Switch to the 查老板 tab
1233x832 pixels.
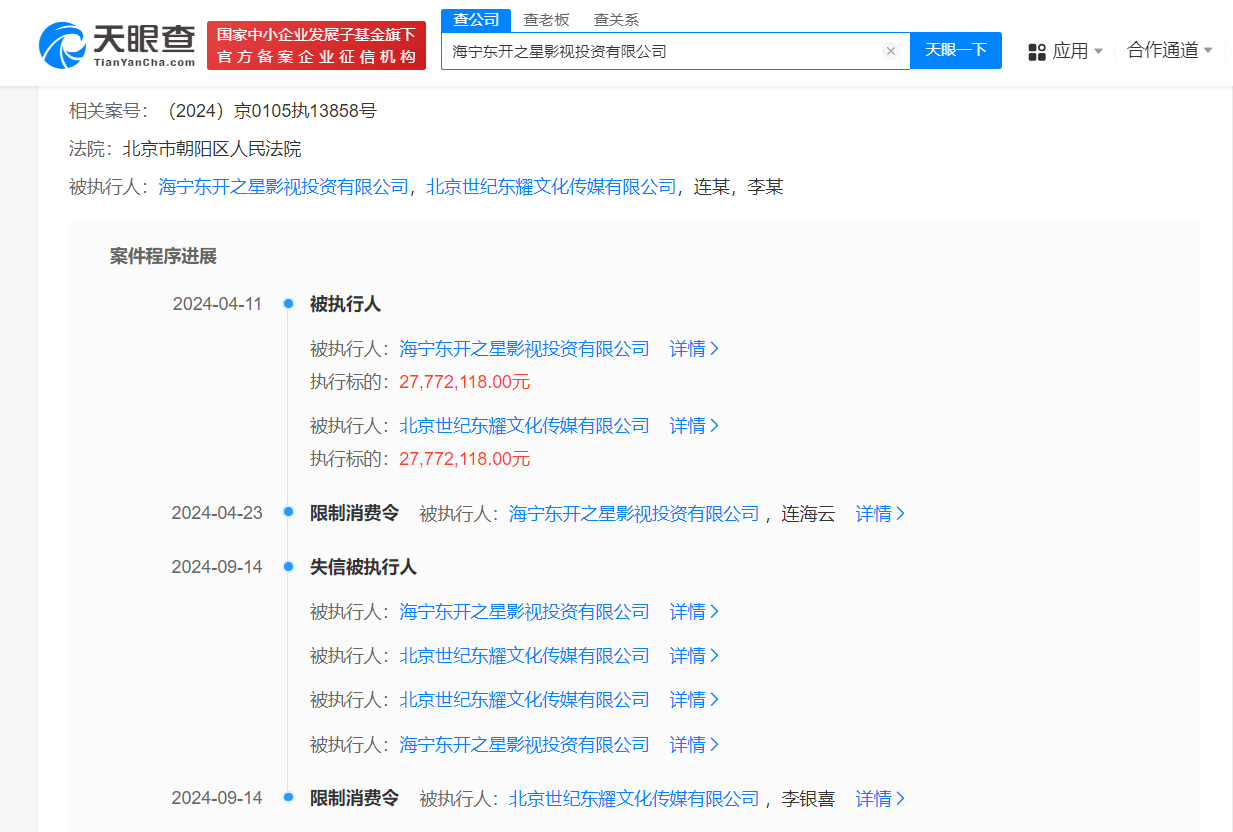[546, 19]
